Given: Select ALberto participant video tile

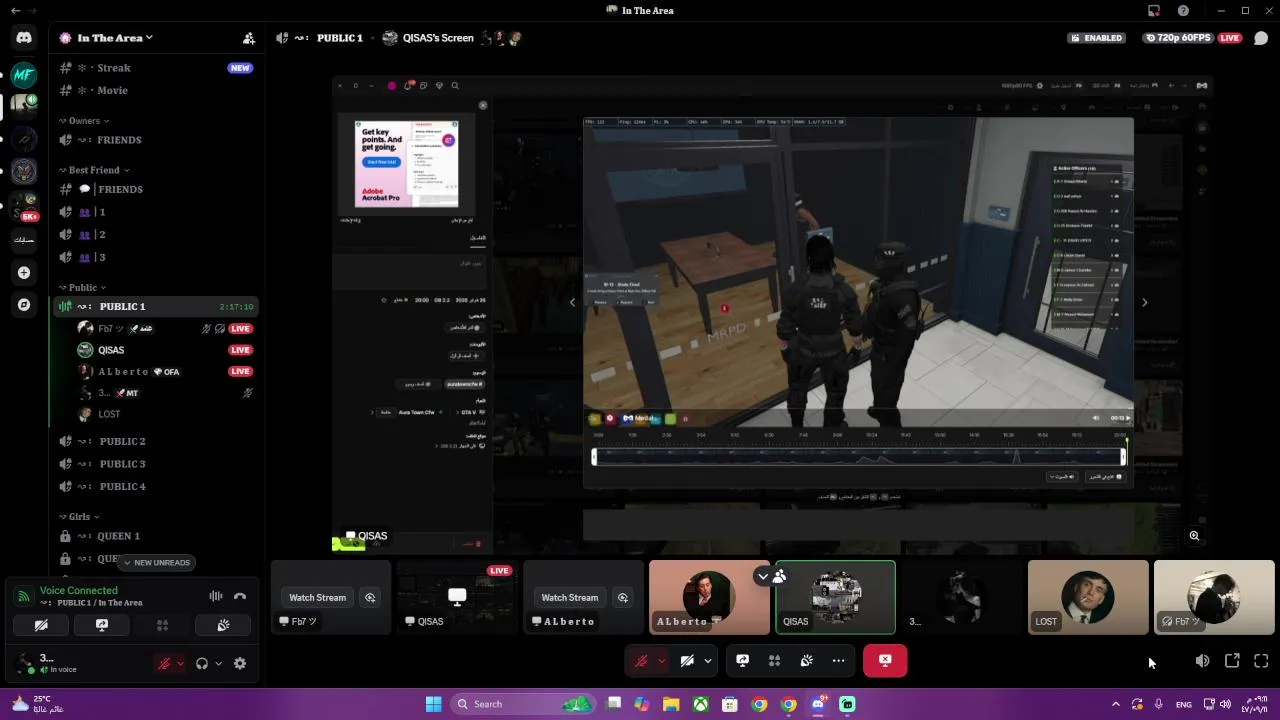Looking at the screenshot, I should (x=709, y=597).
